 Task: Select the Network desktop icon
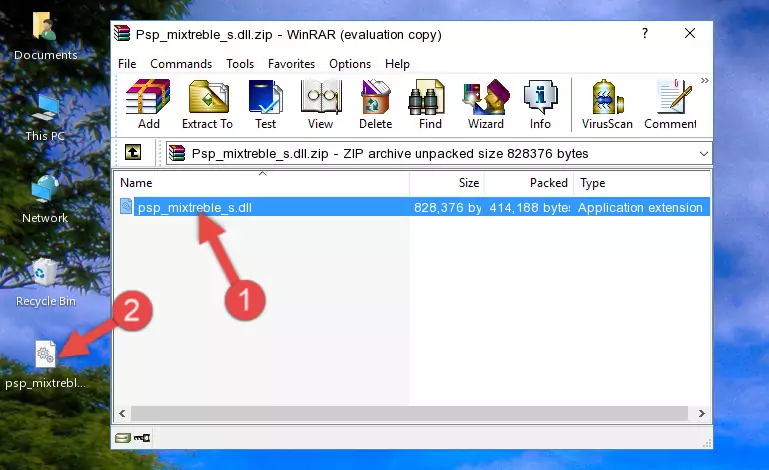pyautogui.click(x=45, y=199)
